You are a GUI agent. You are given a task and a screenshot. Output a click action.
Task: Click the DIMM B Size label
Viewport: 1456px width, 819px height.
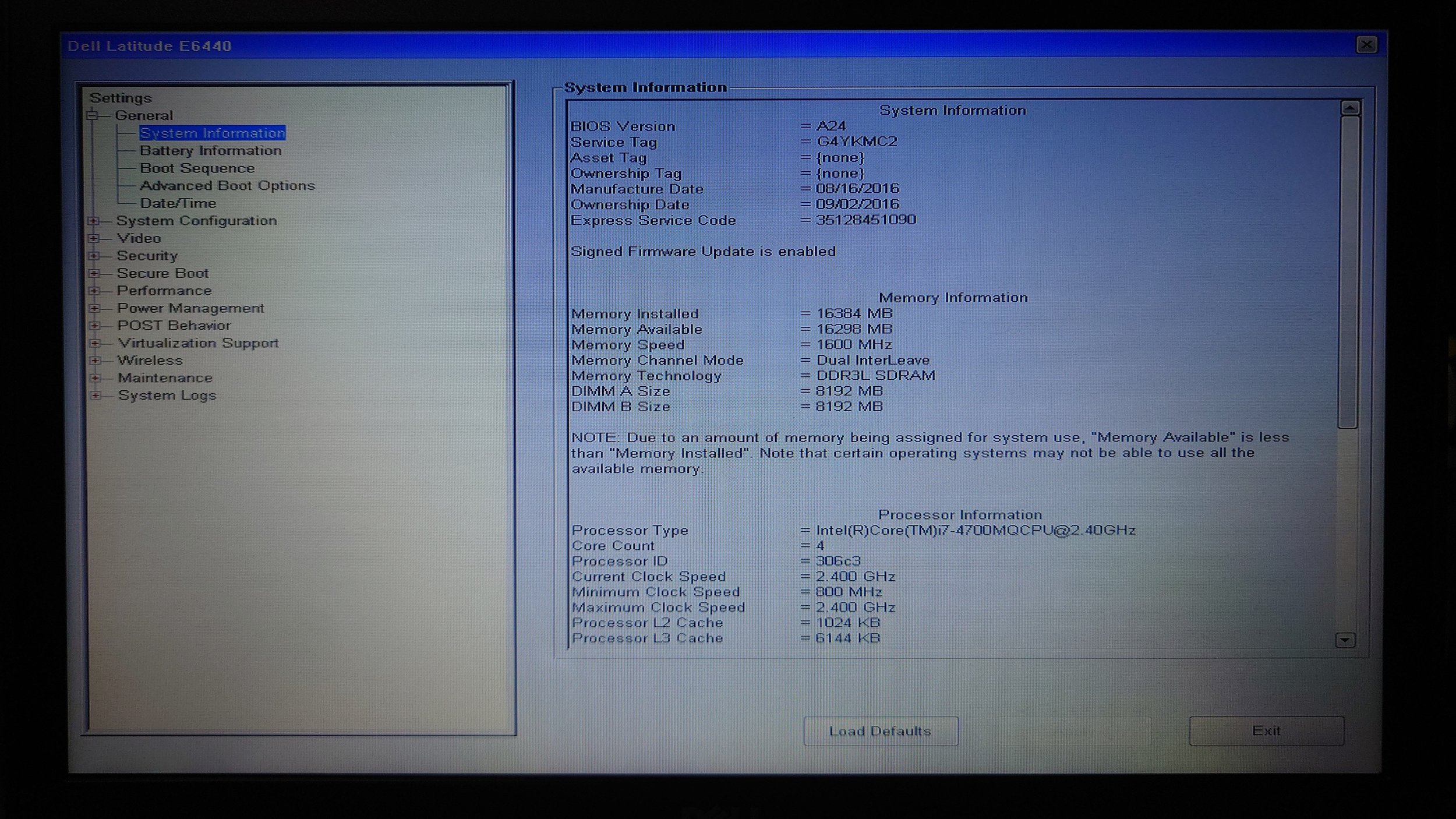621,407
